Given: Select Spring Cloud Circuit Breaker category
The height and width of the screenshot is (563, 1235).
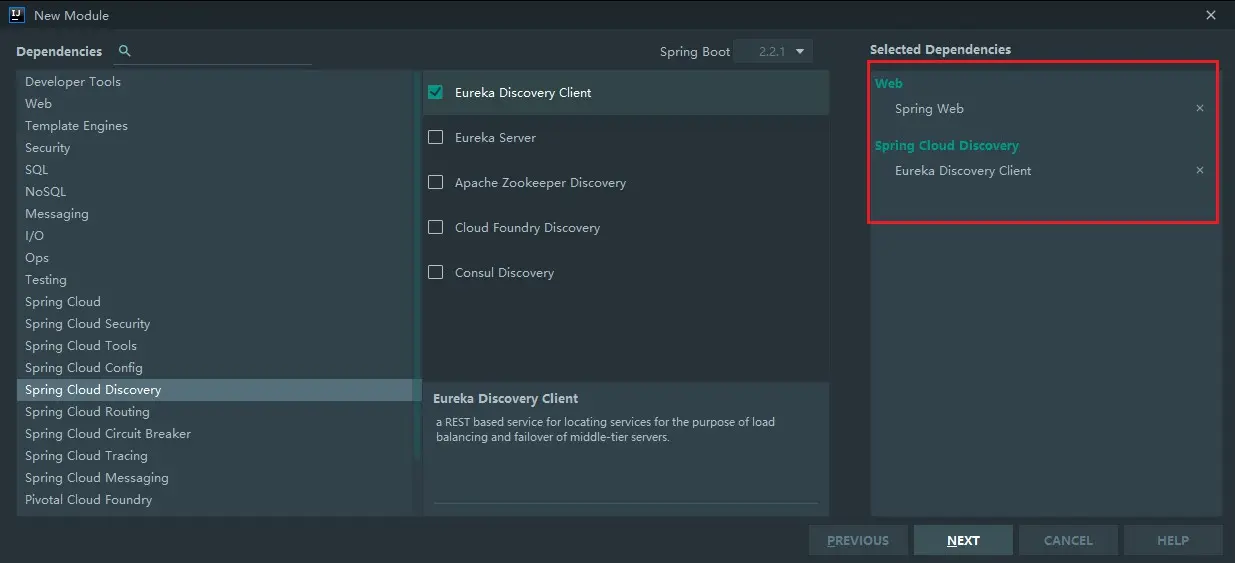Looking at the screenshot, I should [215, 434].
